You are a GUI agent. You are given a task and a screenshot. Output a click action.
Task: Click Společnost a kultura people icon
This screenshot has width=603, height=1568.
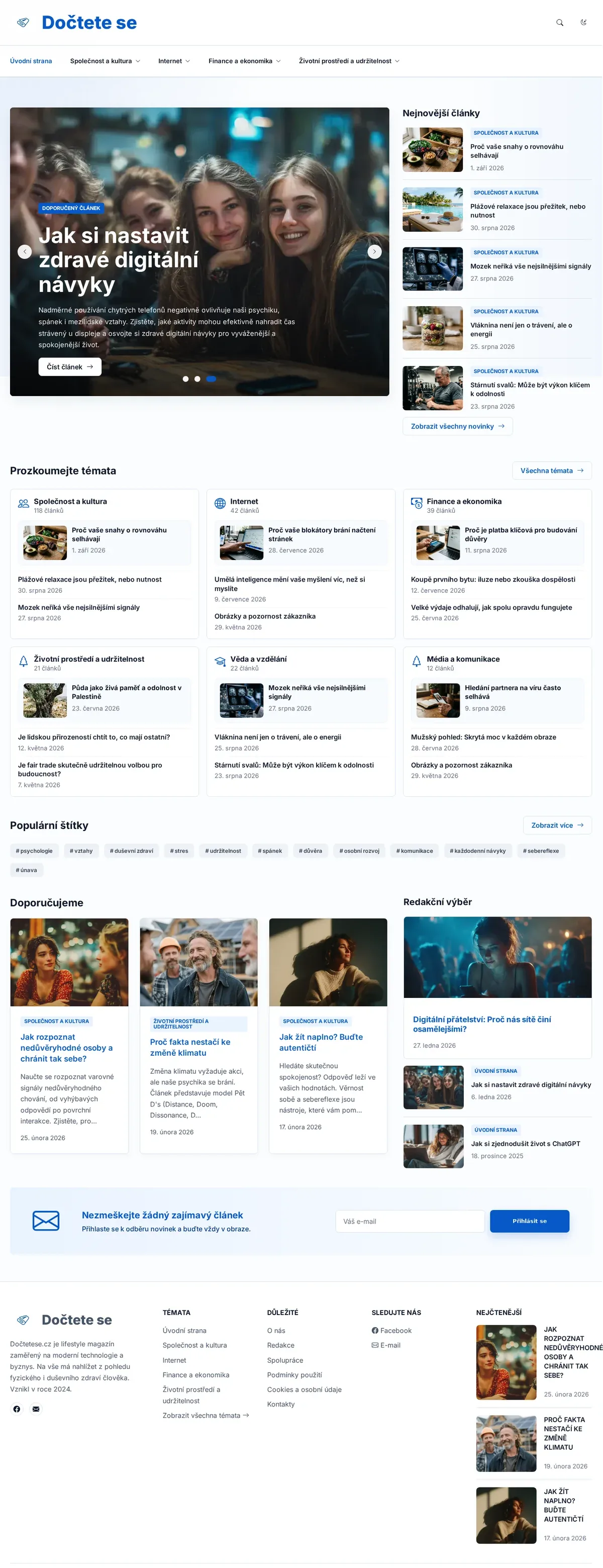(x=24, y=503)
